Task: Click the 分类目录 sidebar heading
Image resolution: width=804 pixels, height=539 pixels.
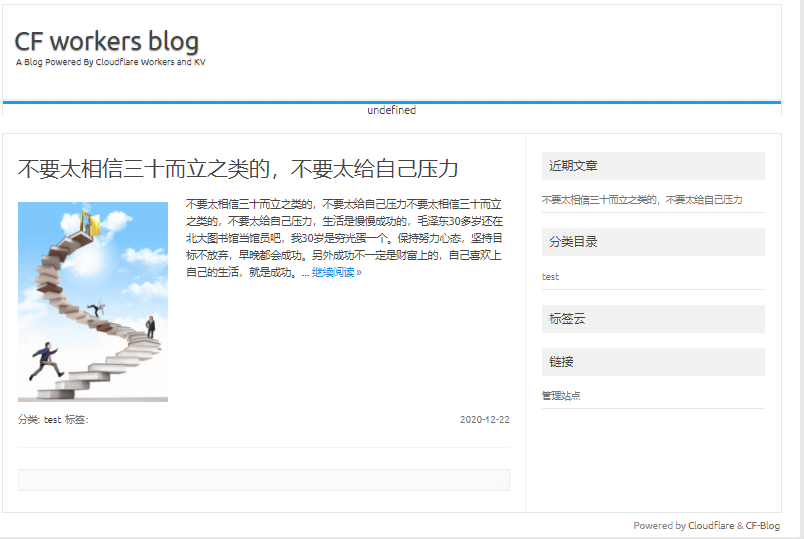Action: pos(573,242)
